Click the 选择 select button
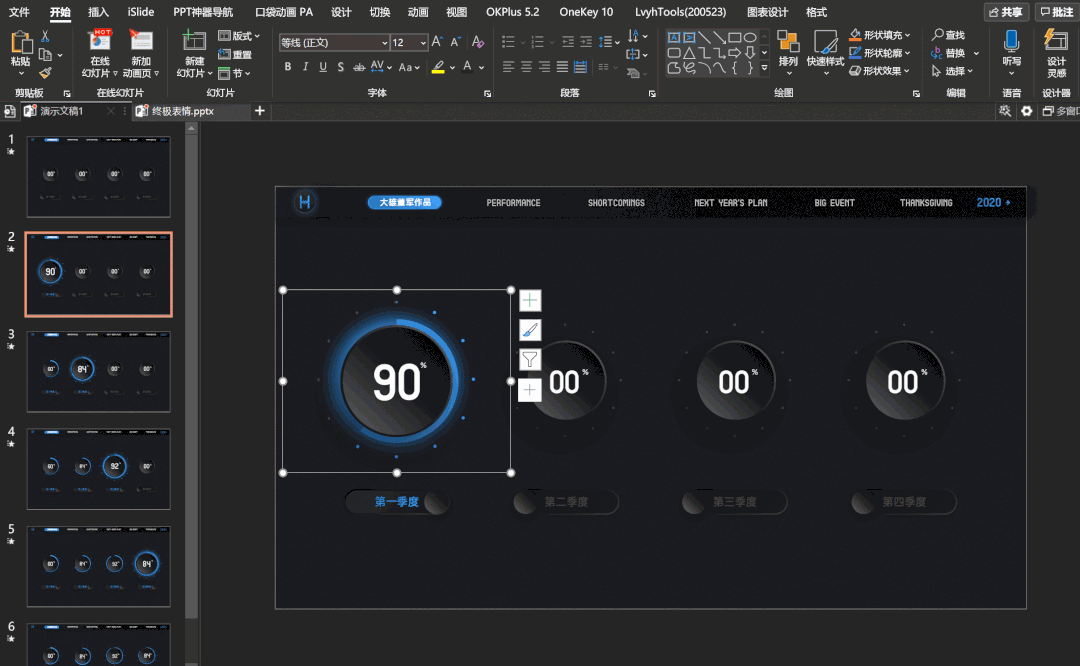1080x666 pixels. tap(949, 71)
